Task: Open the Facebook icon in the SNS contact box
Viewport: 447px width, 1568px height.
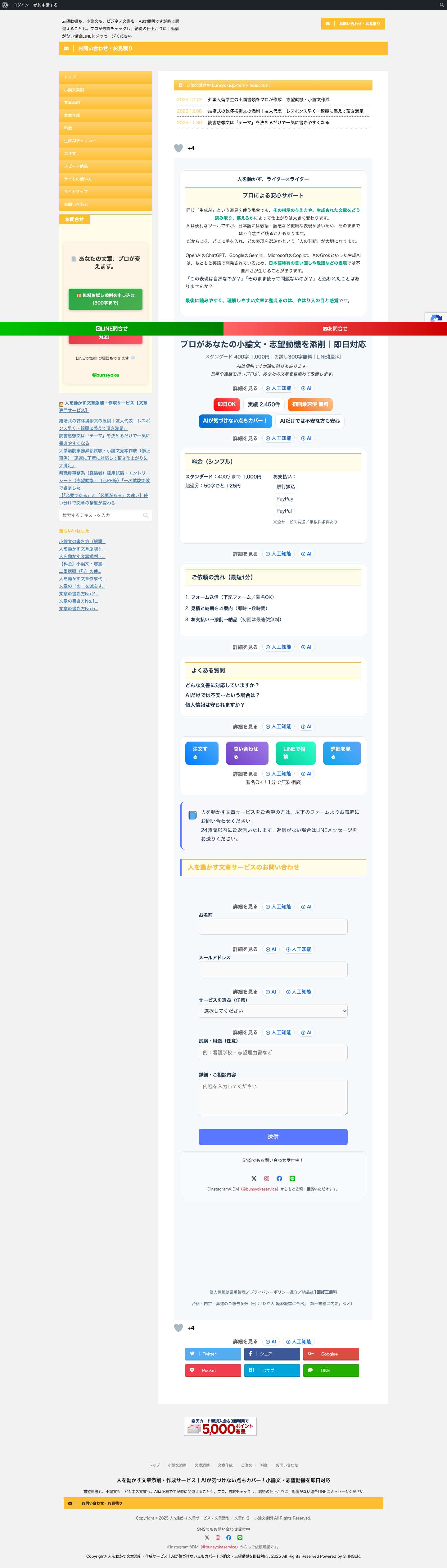Action: coord(279,1178)
